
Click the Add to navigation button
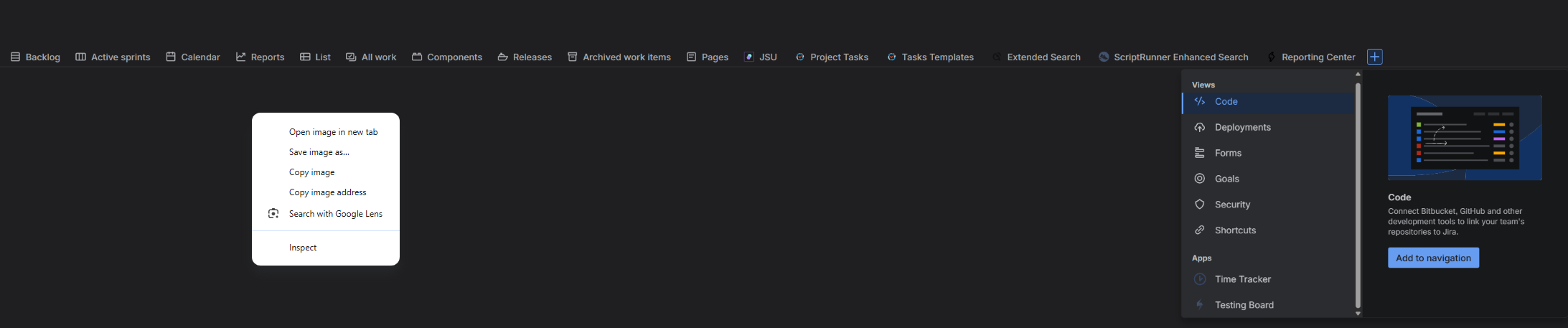(1433, 258)
